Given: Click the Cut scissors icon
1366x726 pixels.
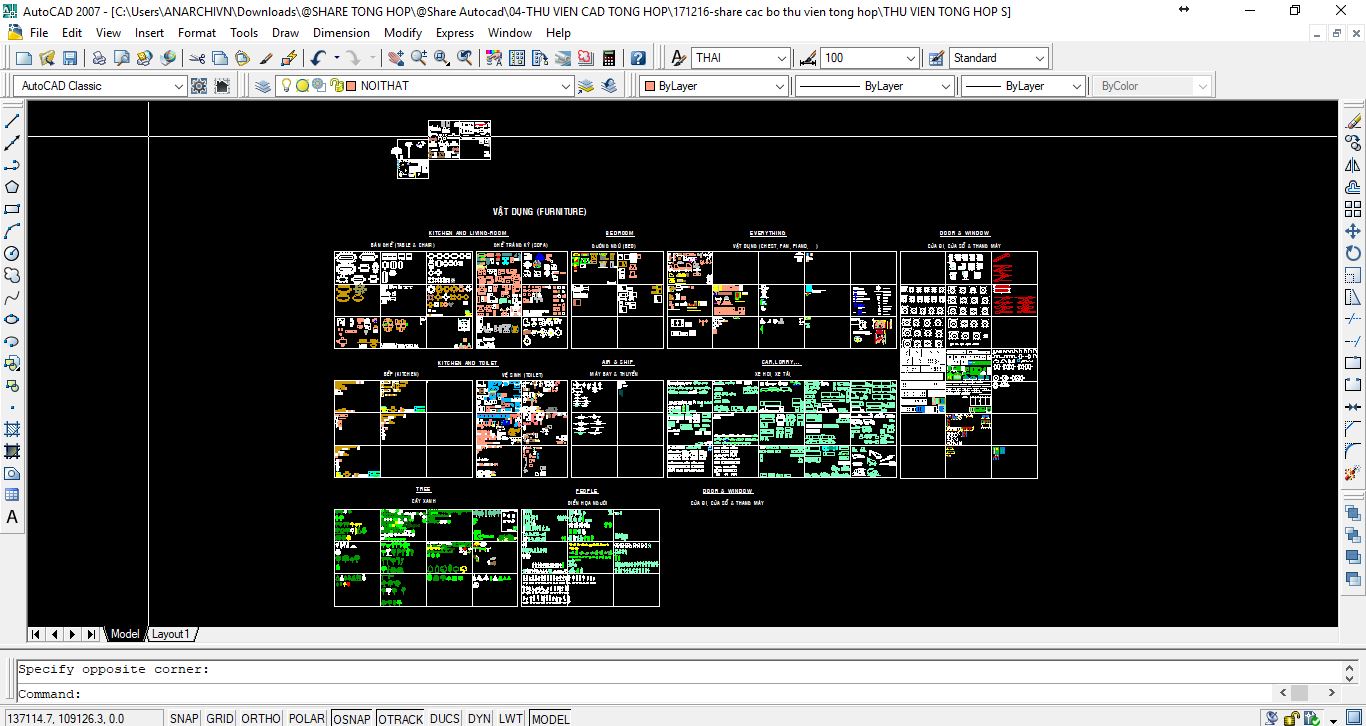Looking at the screenshot, I should click(197, 58).
